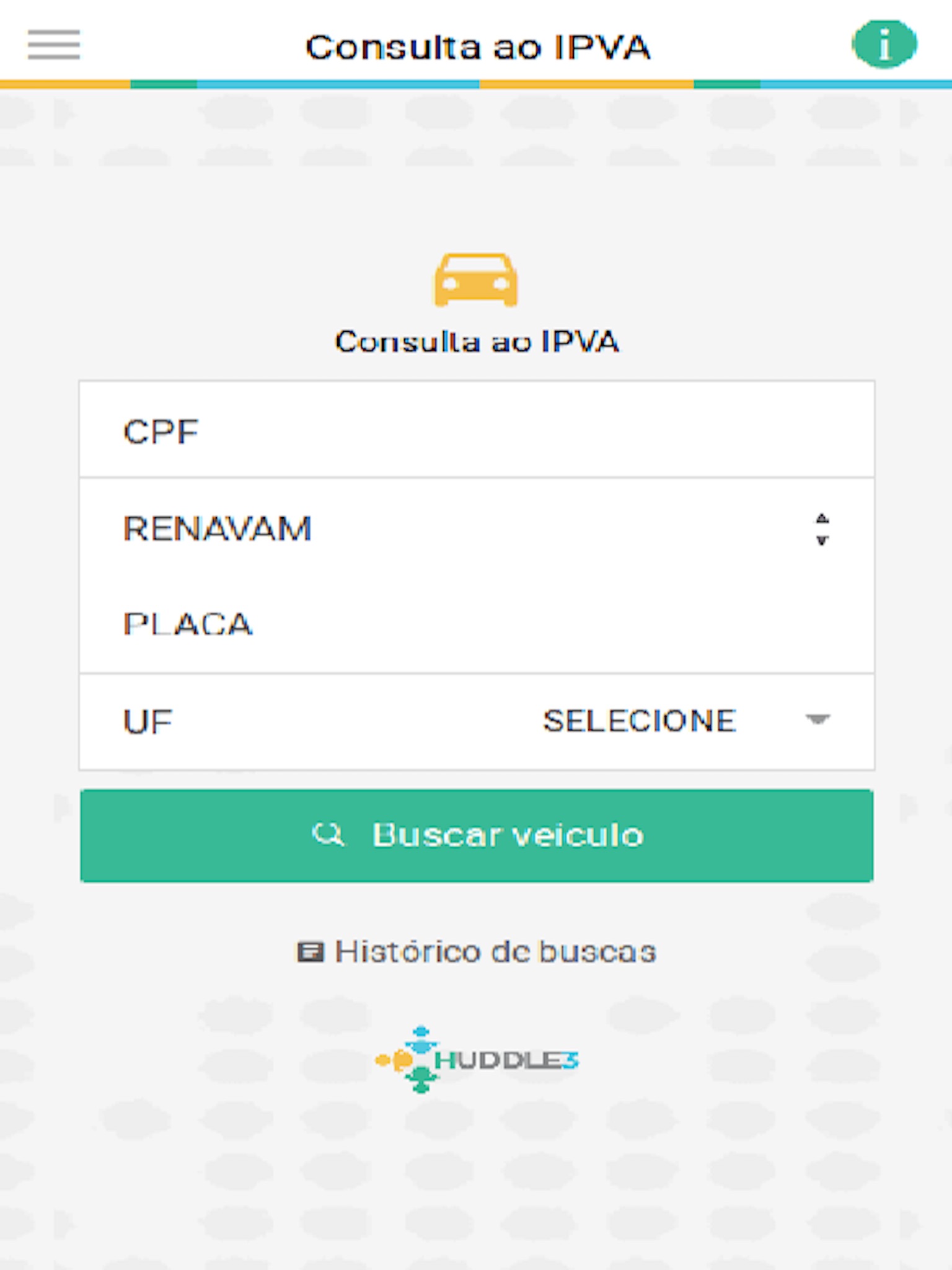Tap the UF label

pyautogui.click(x=148, y=721)
